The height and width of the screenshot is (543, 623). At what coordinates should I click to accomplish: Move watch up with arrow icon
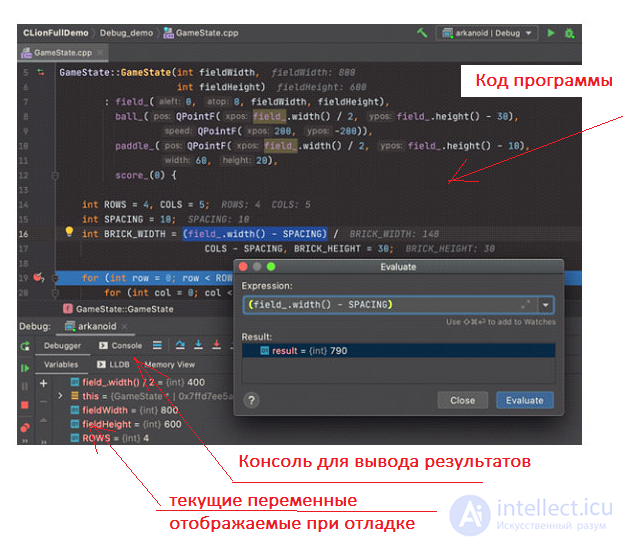tap(44, 420)
